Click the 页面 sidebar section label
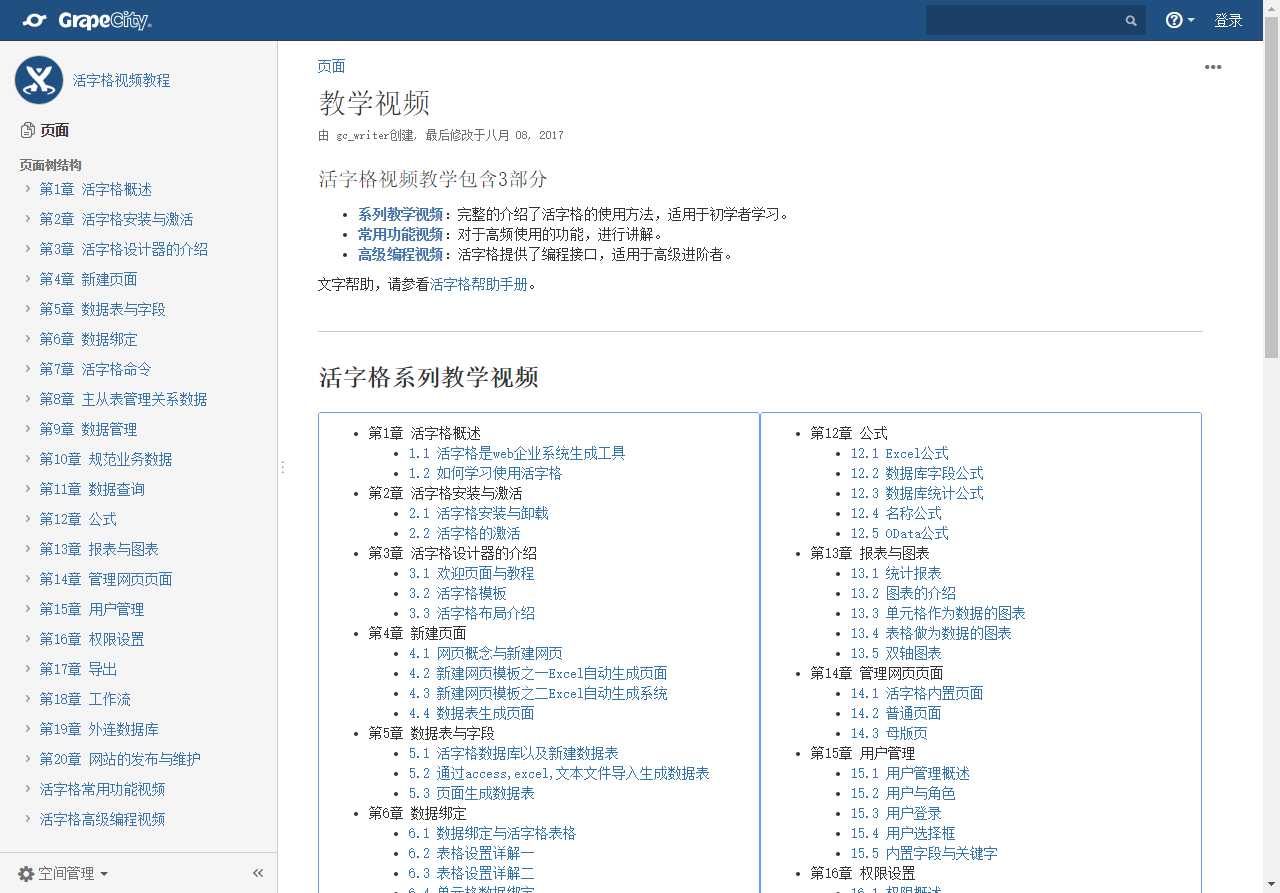This screenshot has width=1280, height=893. pyautogui.click(x=54, y=130)
